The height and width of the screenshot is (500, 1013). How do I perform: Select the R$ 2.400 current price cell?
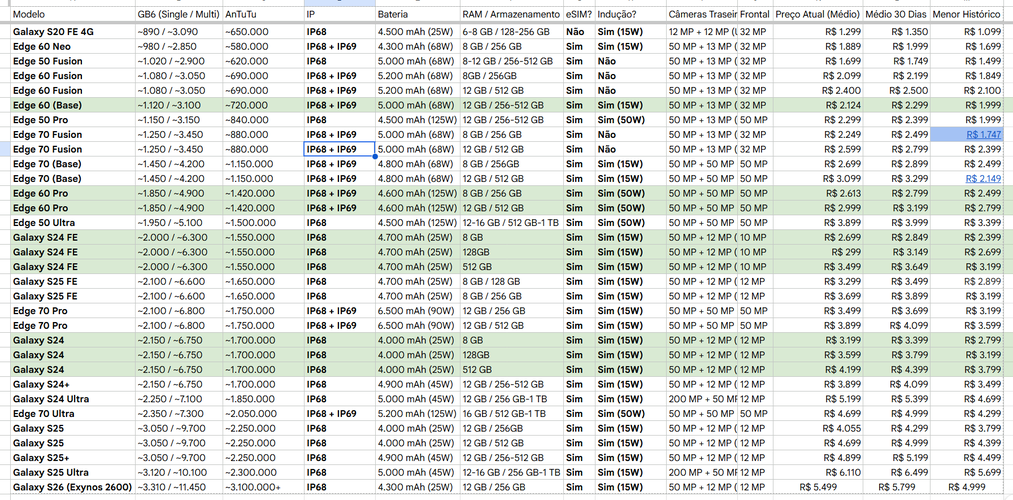click(818, 90)
